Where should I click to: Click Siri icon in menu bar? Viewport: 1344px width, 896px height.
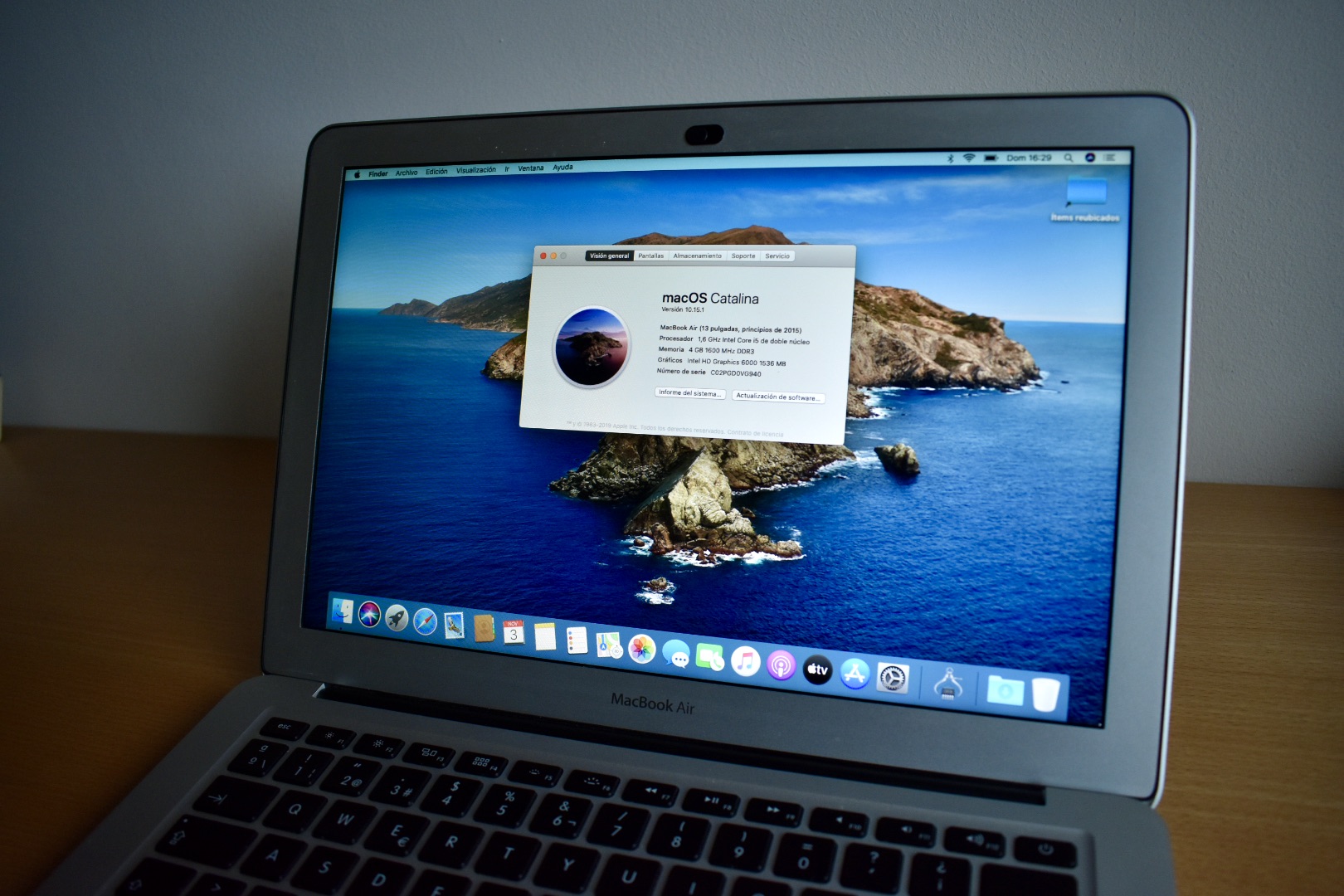point(1089,158)
